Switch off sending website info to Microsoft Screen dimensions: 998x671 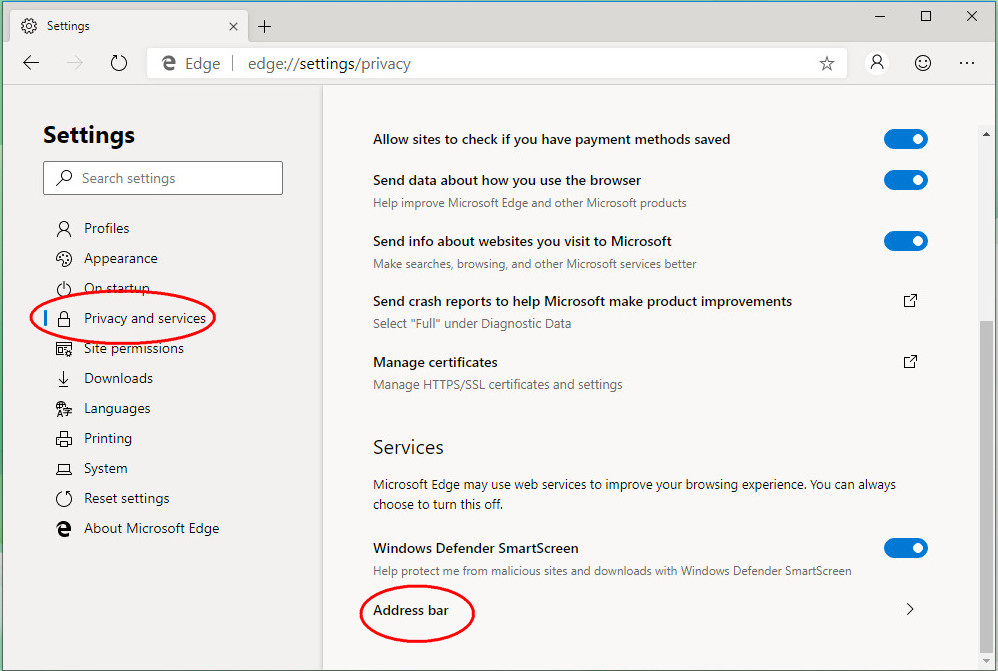point(906,241)
